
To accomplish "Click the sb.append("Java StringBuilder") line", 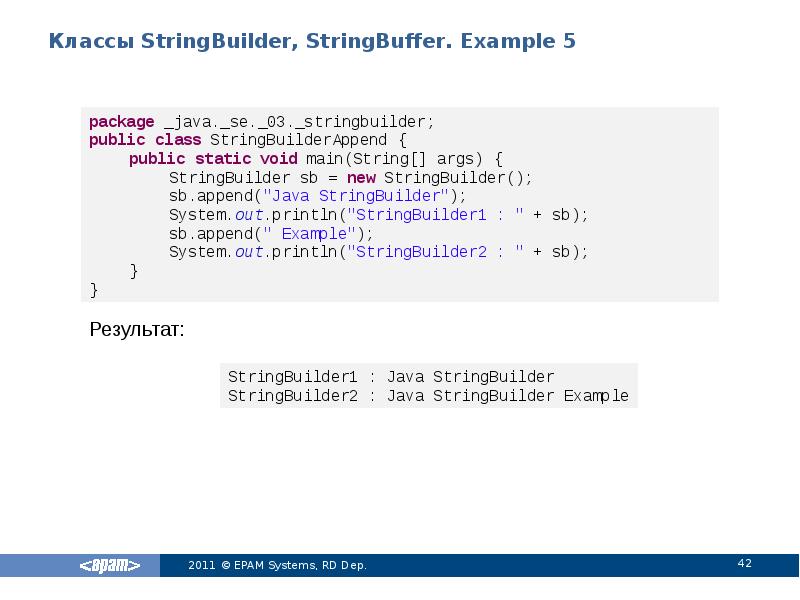I will click(x=317, y=196).
